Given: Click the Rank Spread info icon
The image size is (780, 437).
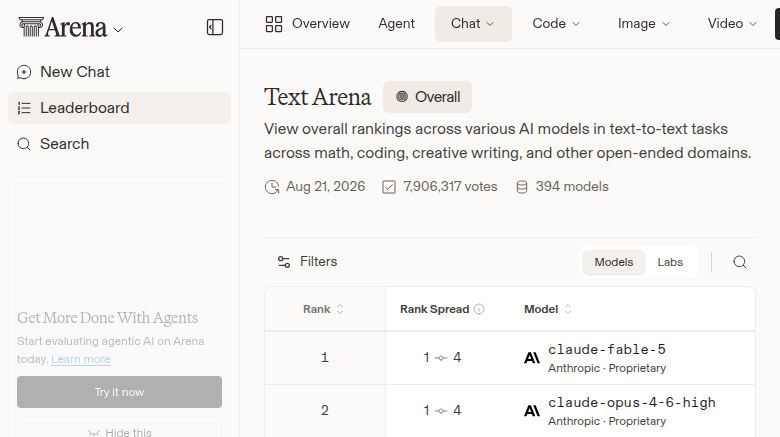Looking at the screenshot, I should pos(479,309).
